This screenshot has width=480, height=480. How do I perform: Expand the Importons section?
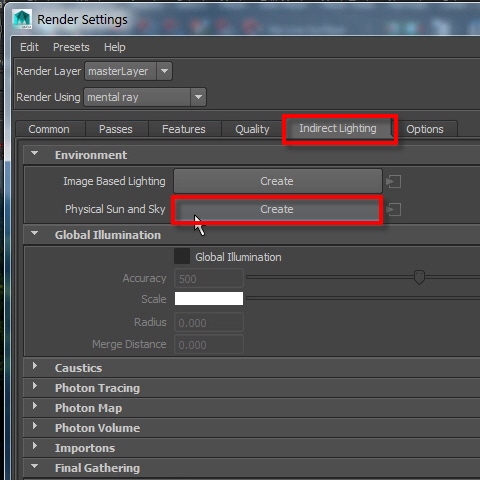click(35, 446)
